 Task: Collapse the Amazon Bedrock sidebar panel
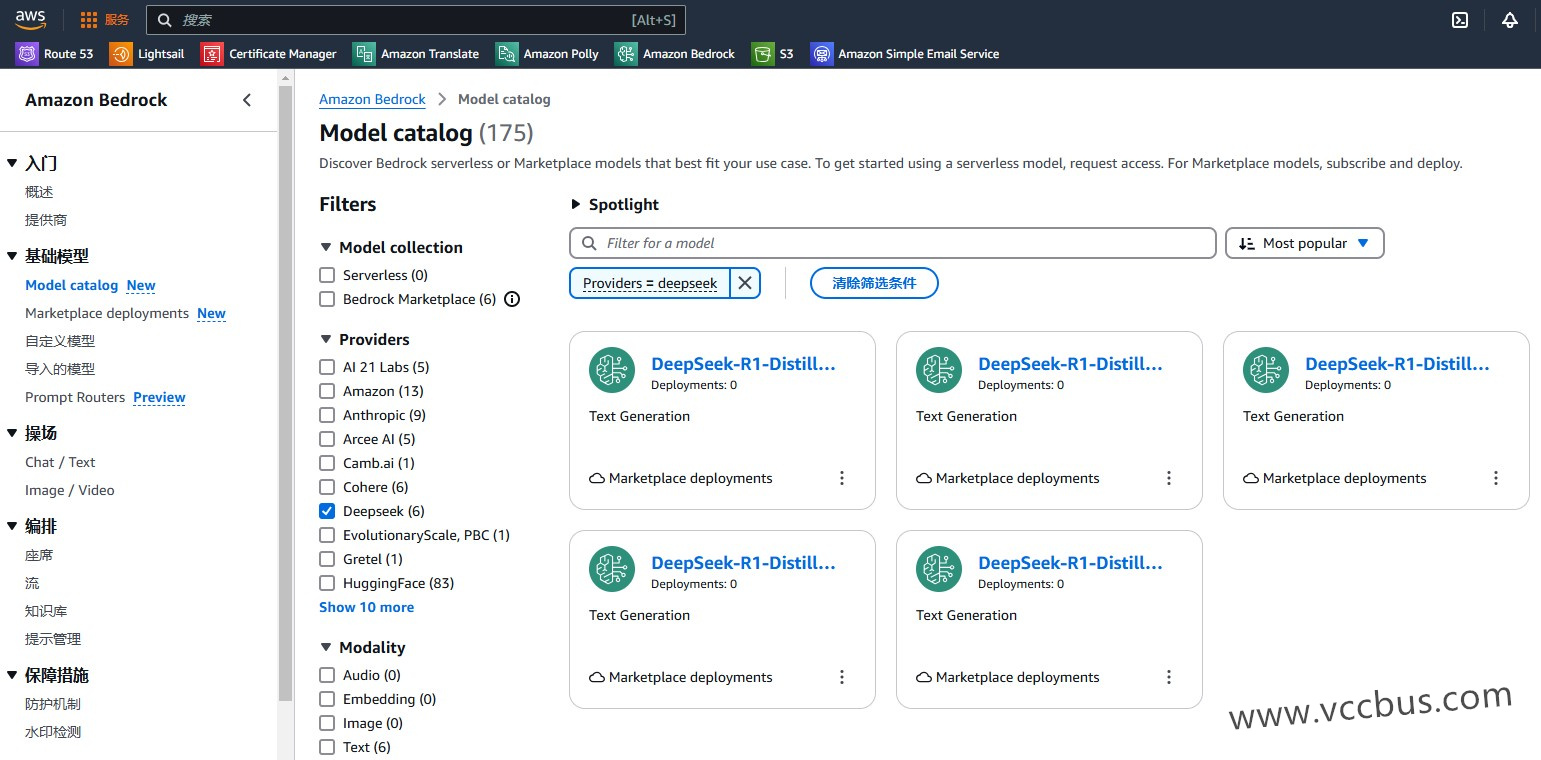click(x=247, y=100)
